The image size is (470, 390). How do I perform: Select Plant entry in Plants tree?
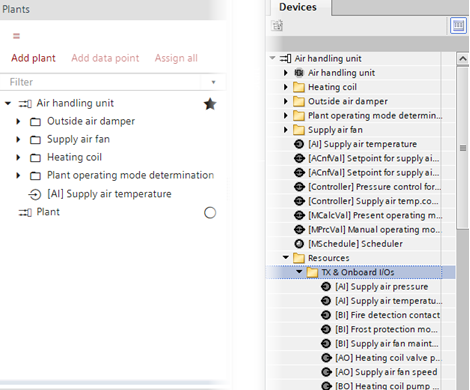tap(48, 212)
